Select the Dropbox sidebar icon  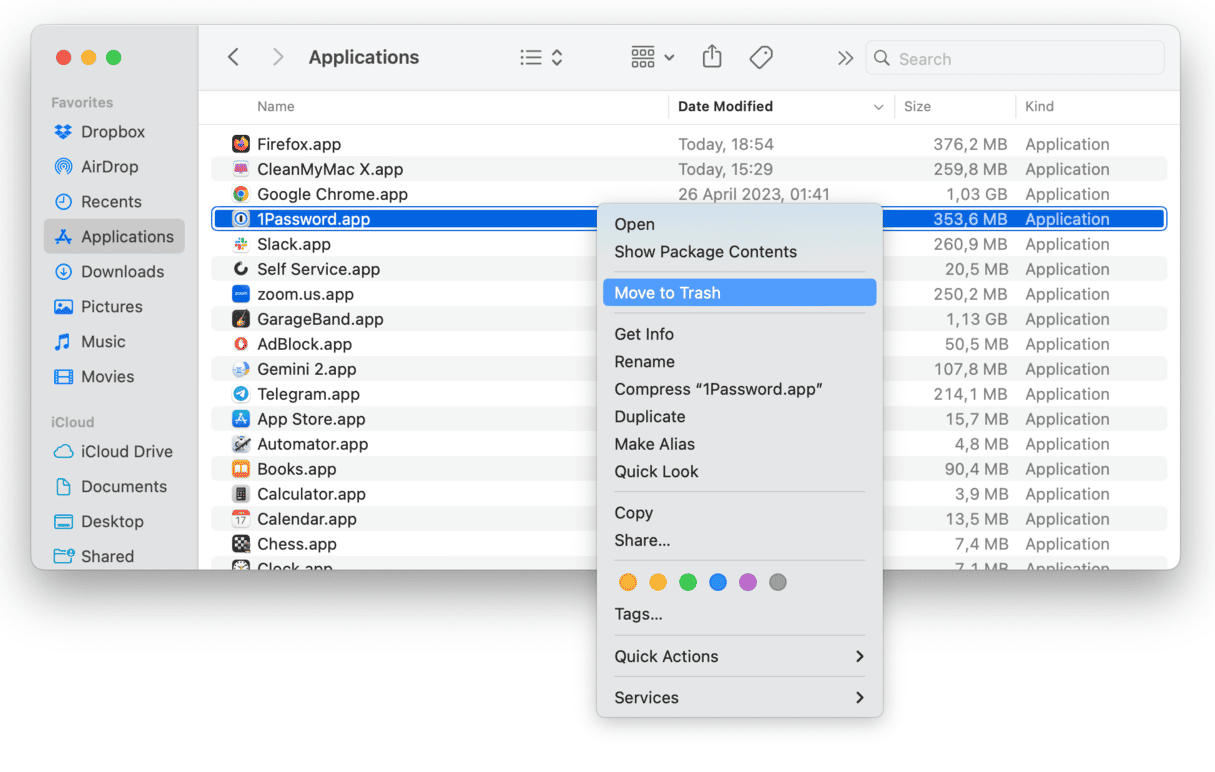coord(64,132)
